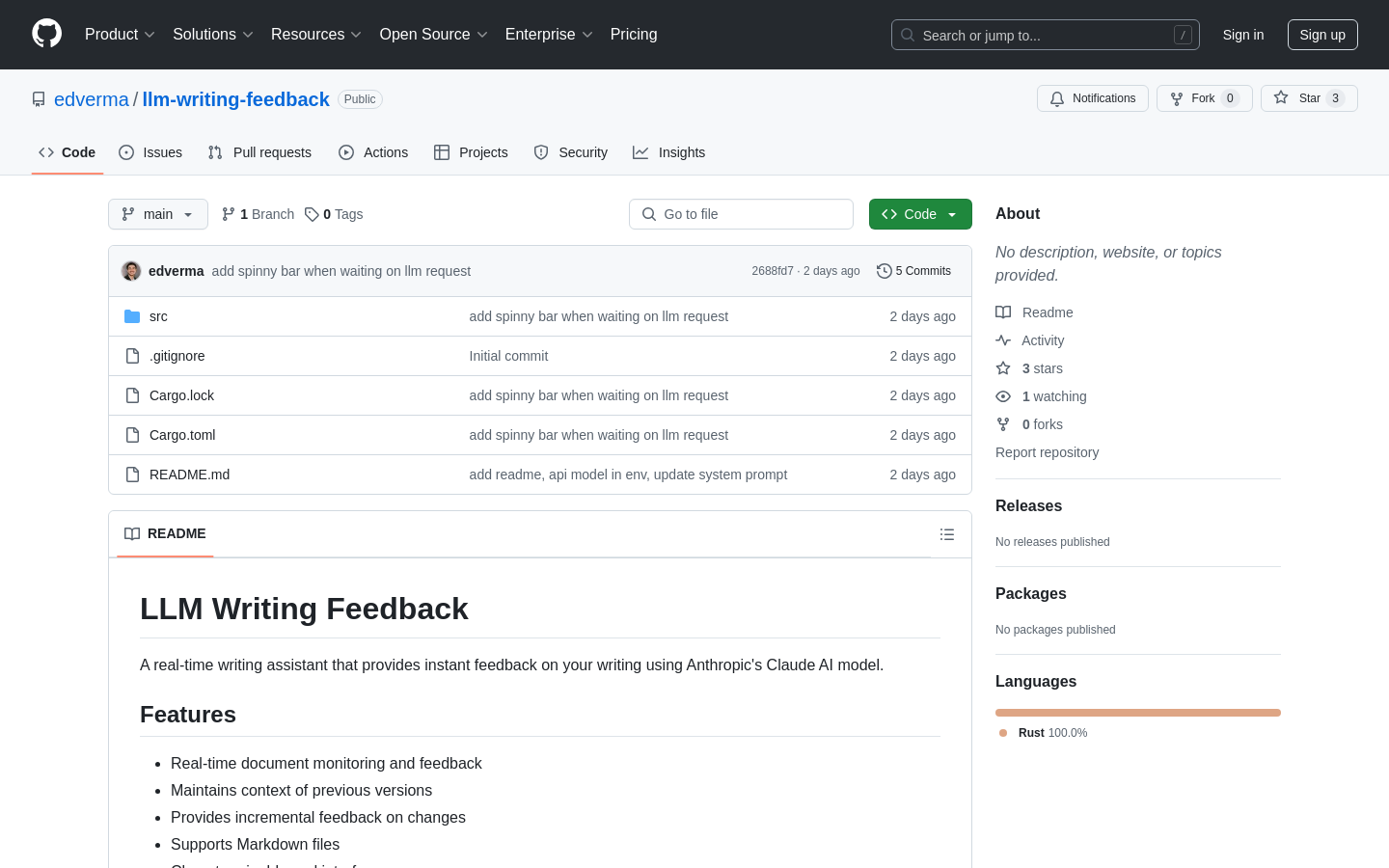The width and height of the screenshot is (1389, 868).
Task: Click the Cargo.lock file icon
Action: click(132, 395)
